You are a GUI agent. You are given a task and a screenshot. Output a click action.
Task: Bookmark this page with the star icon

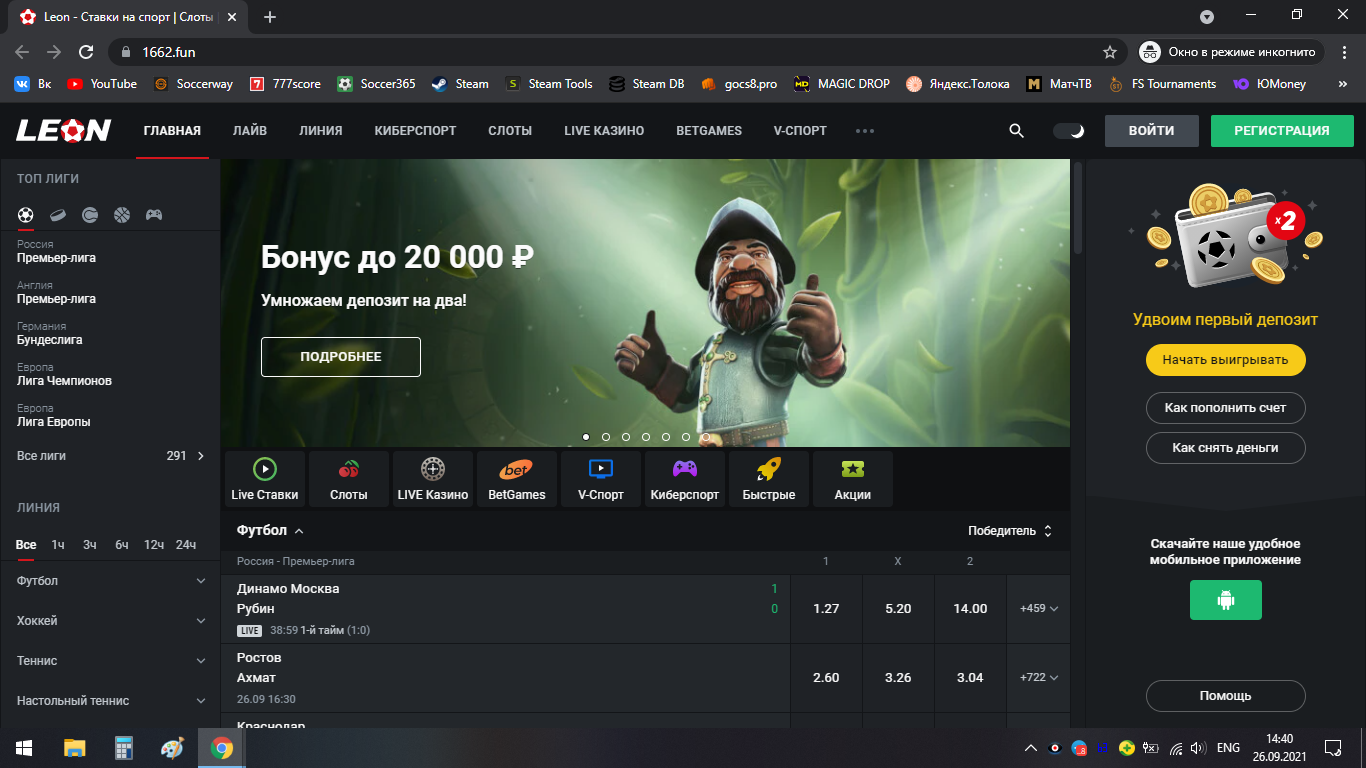1109,52
